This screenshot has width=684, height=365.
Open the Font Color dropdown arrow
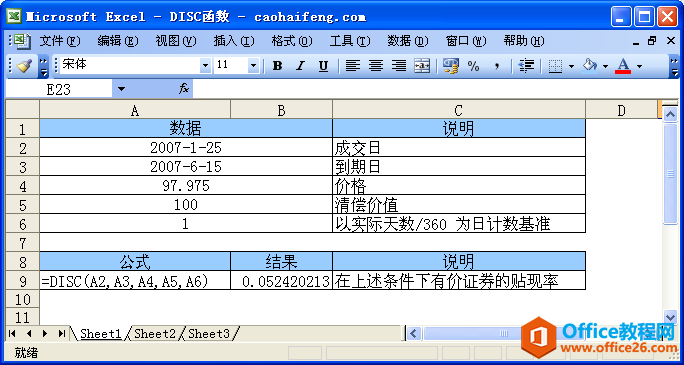click(640, 66)
